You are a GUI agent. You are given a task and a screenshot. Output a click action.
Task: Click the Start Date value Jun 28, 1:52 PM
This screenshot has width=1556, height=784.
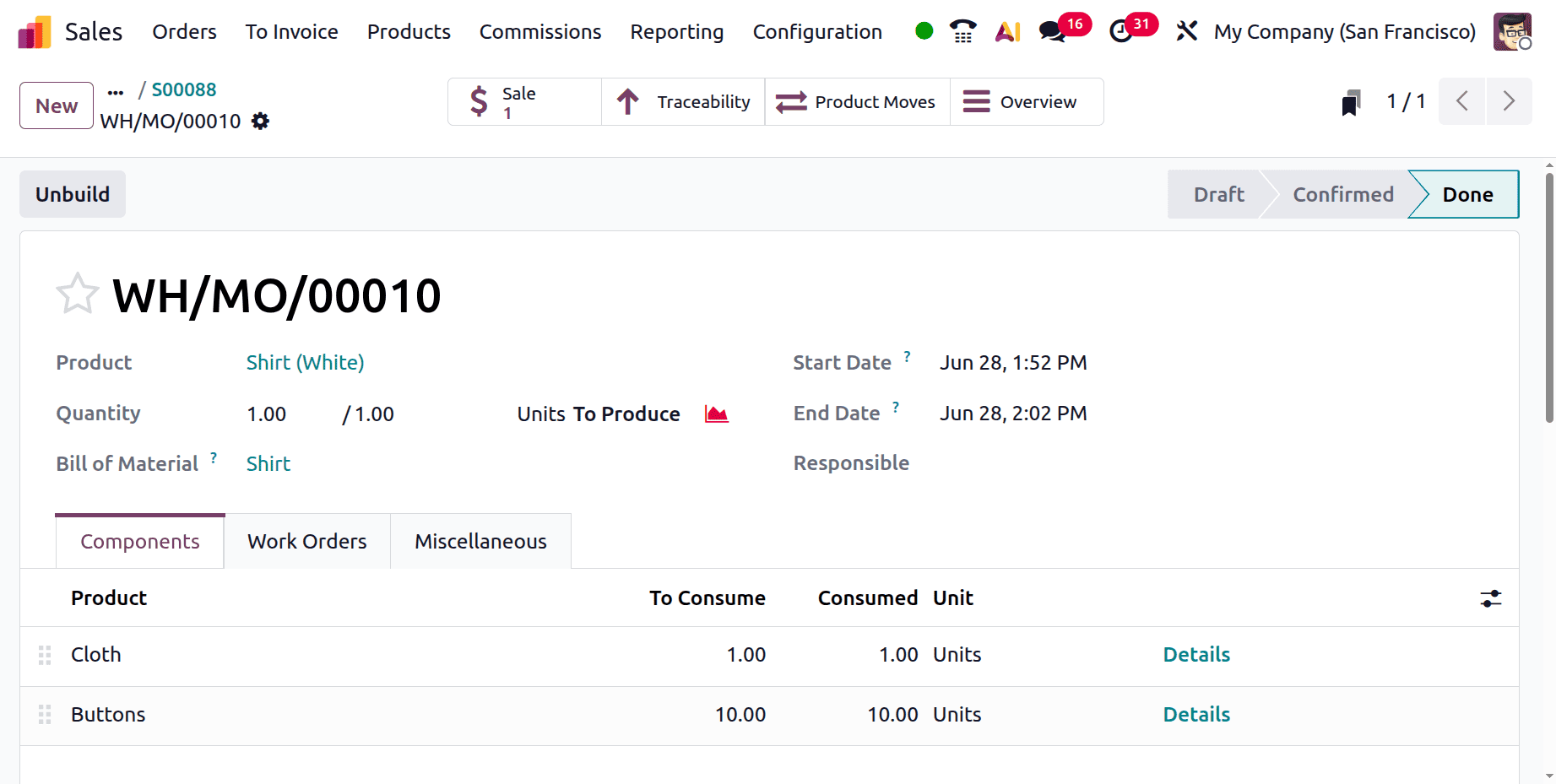coord(1013,363)
